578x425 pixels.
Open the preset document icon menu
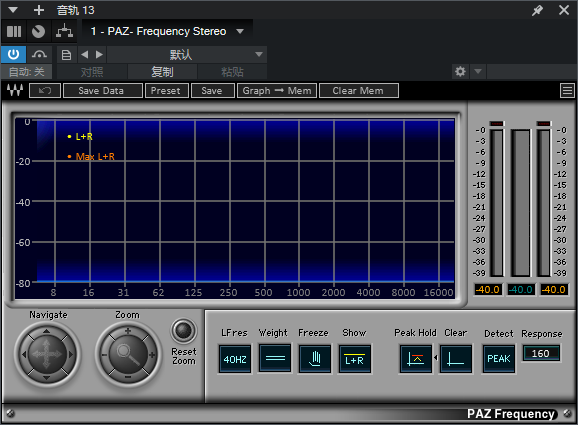(66, 55)
